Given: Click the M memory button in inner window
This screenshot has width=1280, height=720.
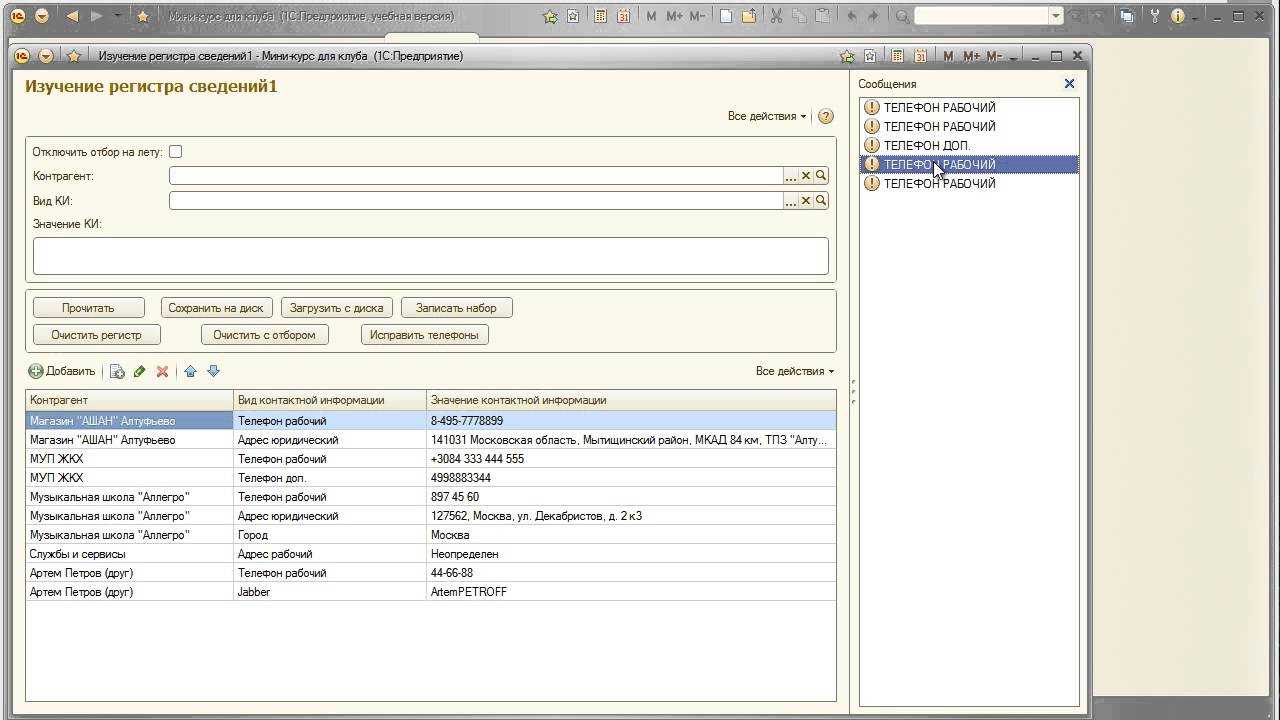Looking at the screenshot, I should (948, 56).
